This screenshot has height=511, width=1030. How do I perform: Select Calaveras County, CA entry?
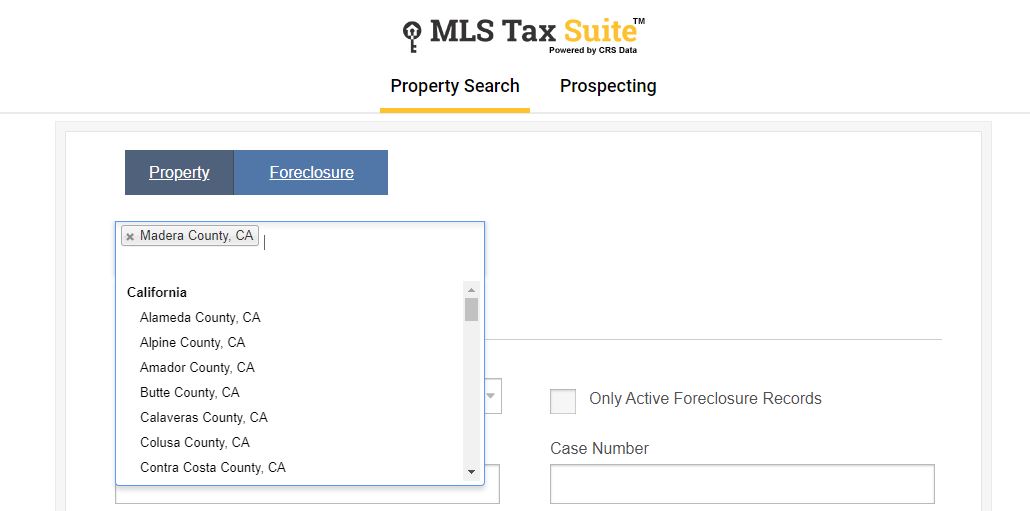[x=203, y=417]
